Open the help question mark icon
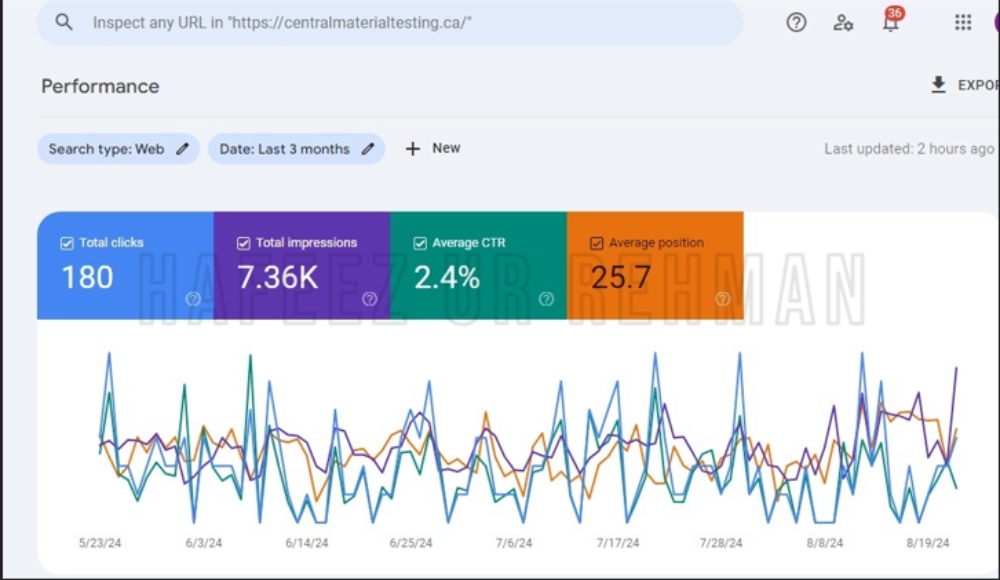This screenshot has height=580, width=1000. pos(796,22)
